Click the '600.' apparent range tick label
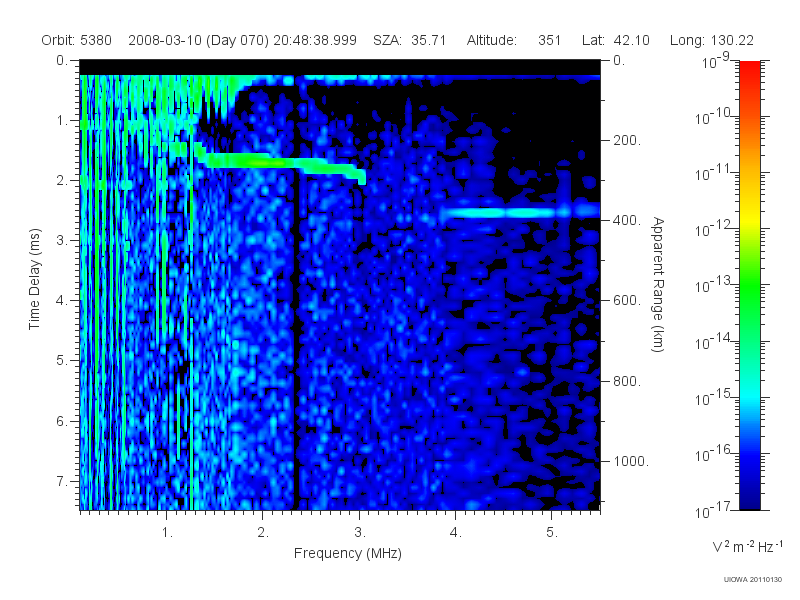This screenshot has height=600, width=800. click(627, 301)
